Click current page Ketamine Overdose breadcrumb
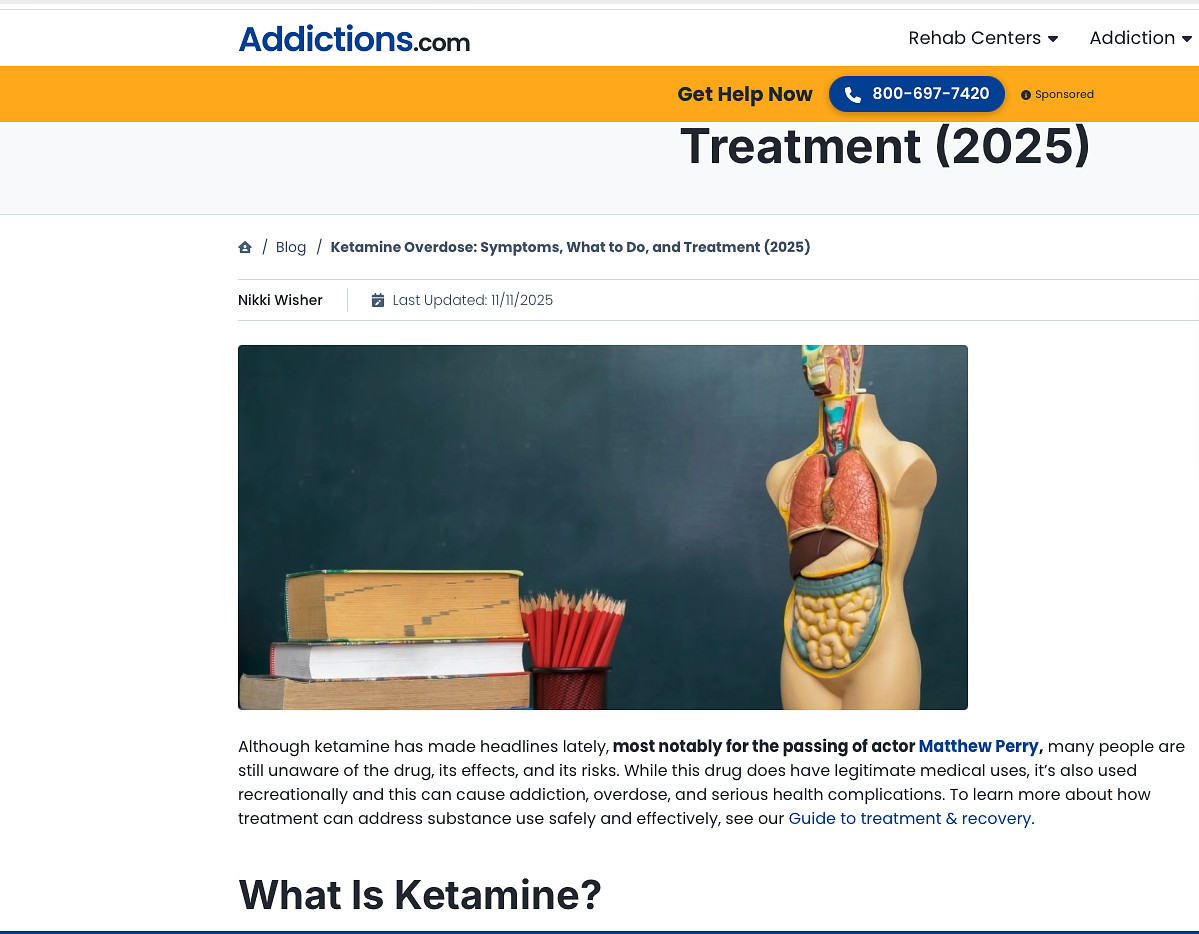Viewport: 1199px width, 934px height. pos(570,247)
